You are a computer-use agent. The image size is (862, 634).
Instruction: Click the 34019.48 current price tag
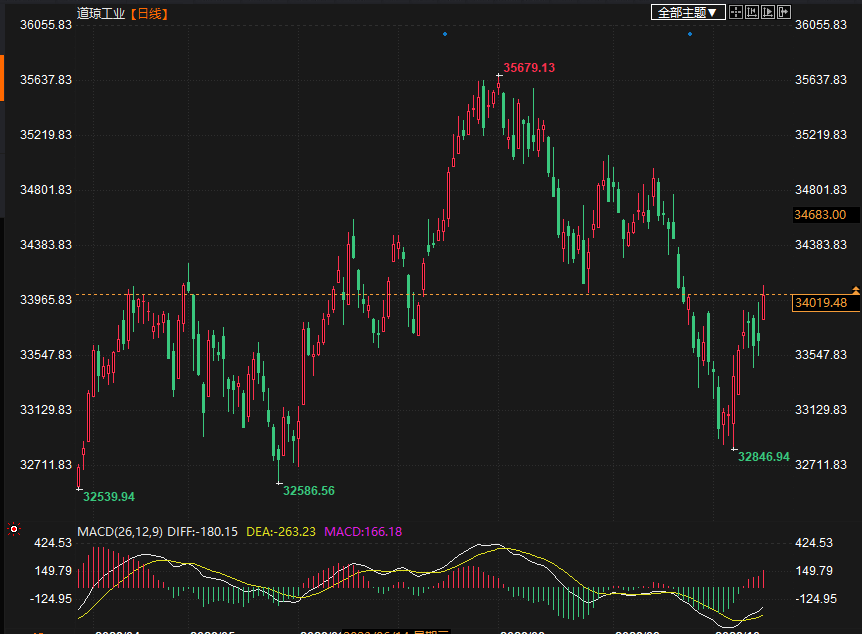click(820, 302)
